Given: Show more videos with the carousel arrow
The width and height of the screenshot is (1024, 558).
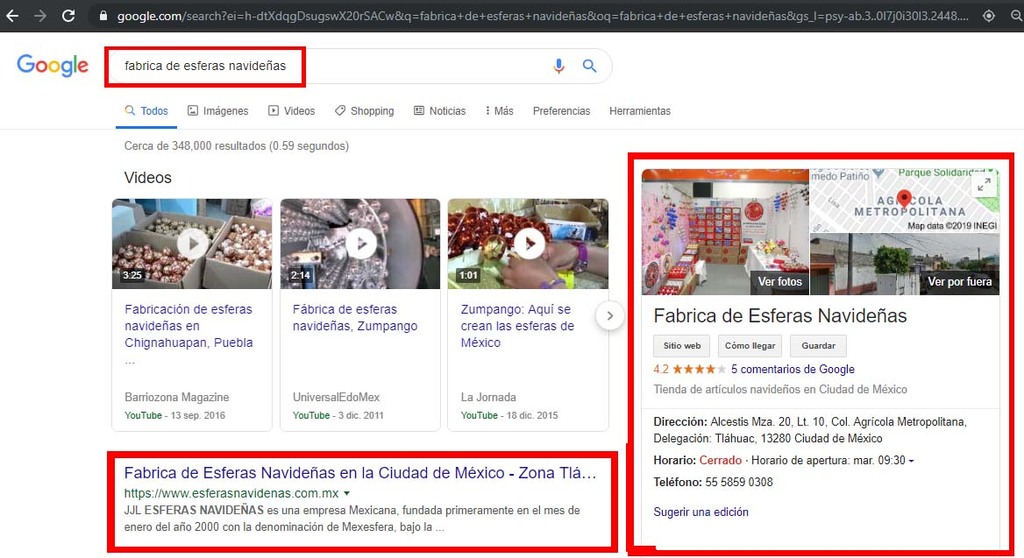Looking at the screenshot, I should point(609,316).
